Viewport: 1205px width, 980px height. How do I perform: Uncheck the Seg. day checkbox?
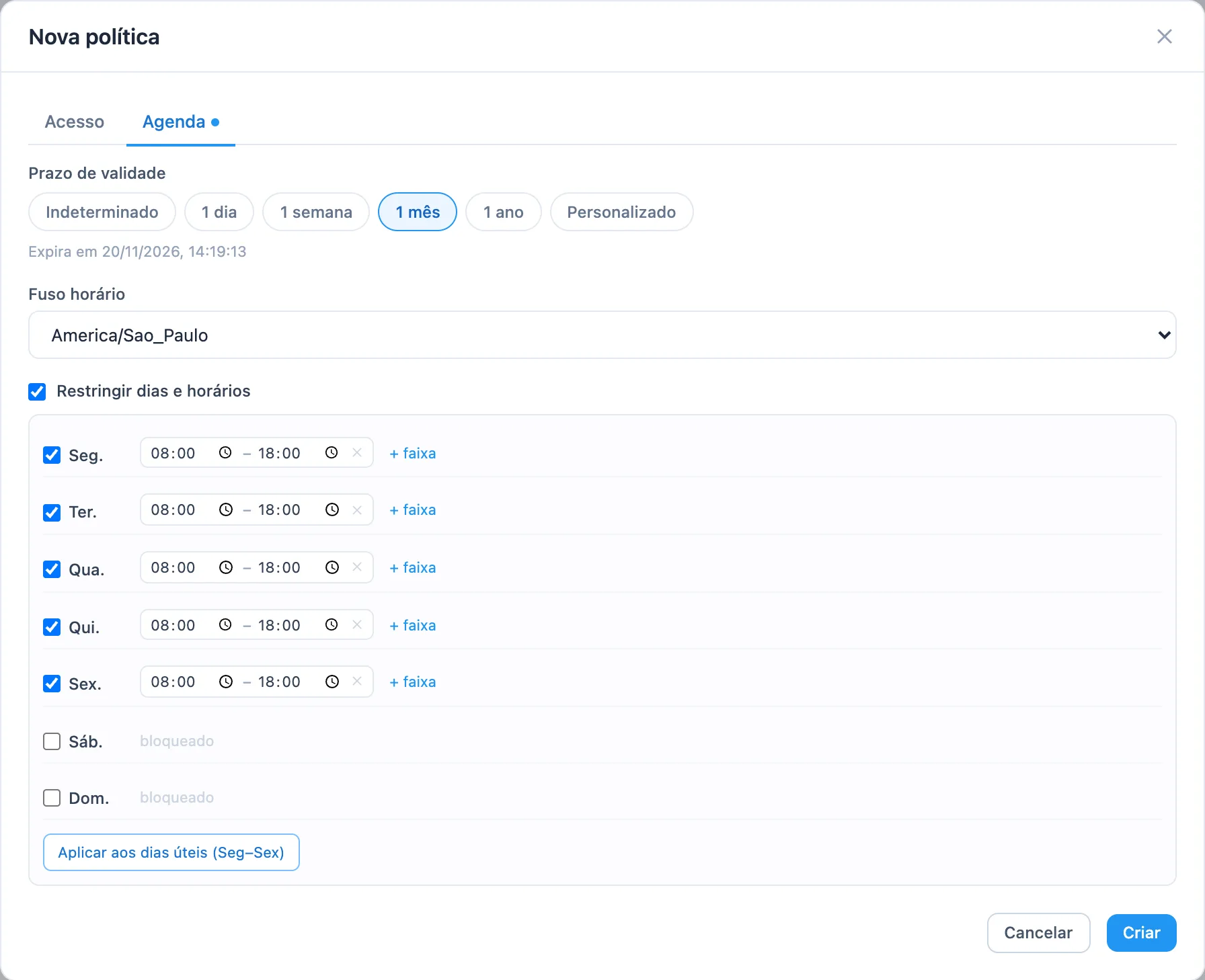click(52, 455)
